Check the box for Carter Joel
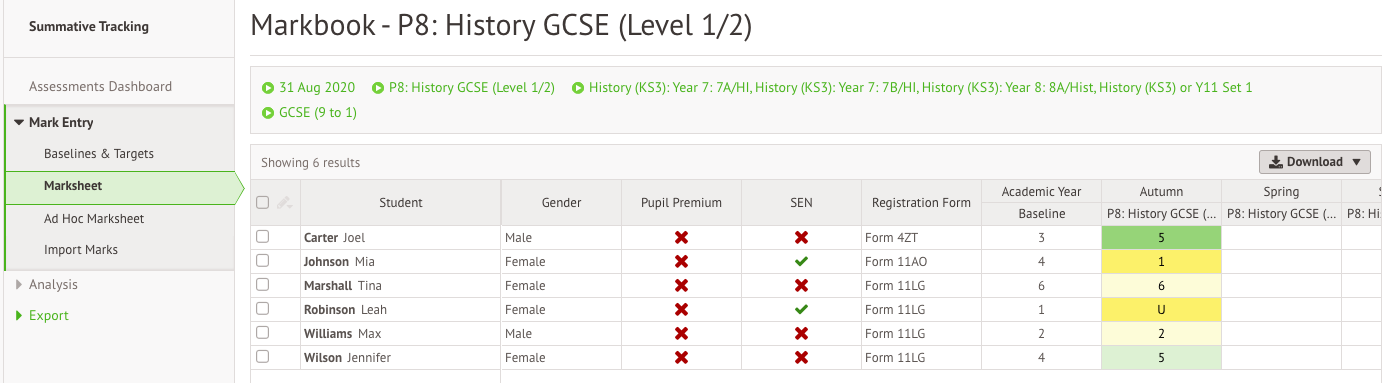This screenshot has height=383, width=1390. 263,237
